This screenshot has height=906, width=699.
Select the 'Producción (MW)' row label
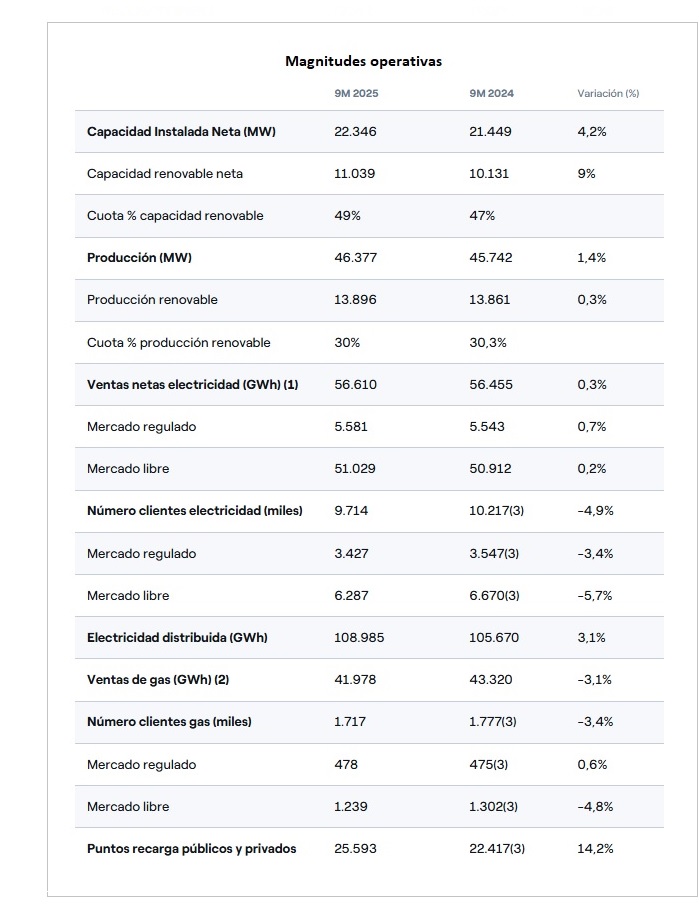coord(139,258)
